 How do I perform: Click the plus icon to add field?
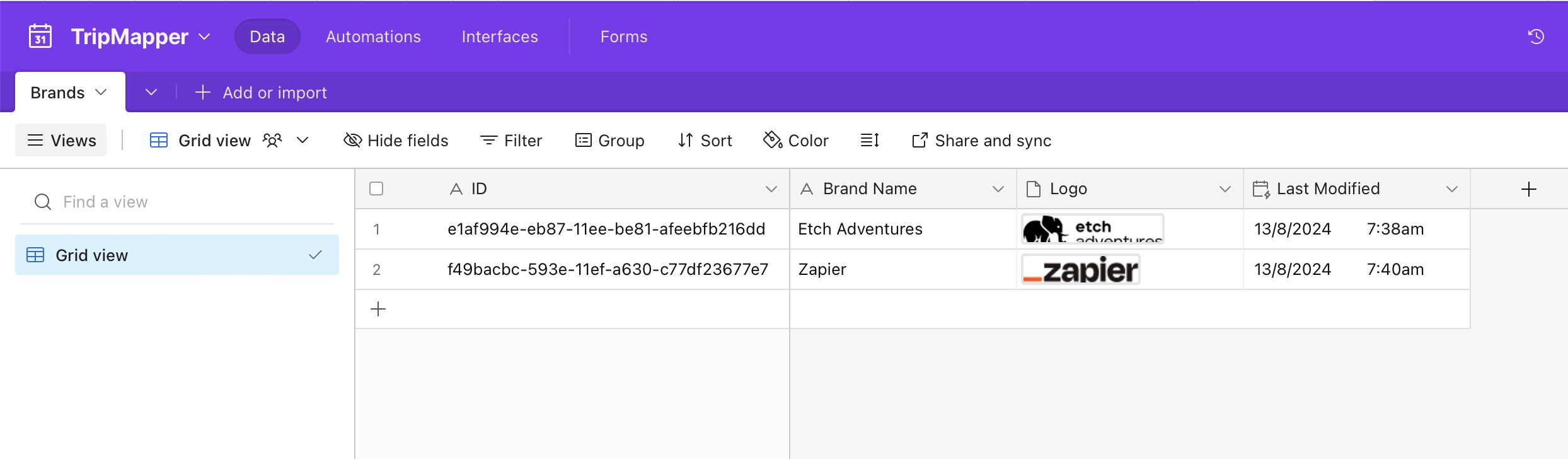[1528, 189]
